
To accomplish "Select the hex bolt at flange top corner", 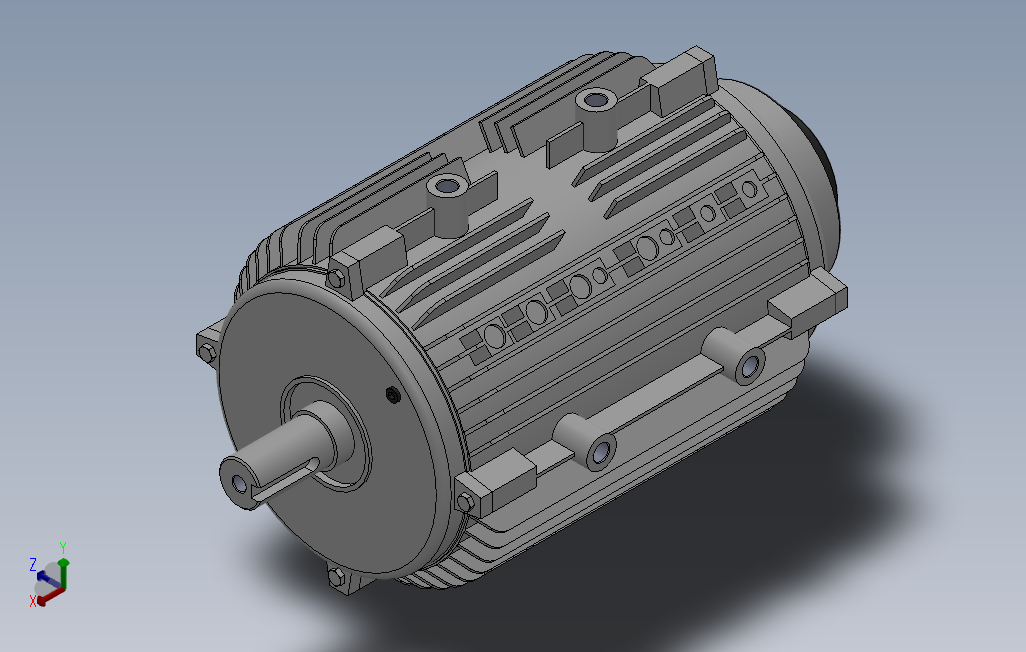I will pos(336,279).
